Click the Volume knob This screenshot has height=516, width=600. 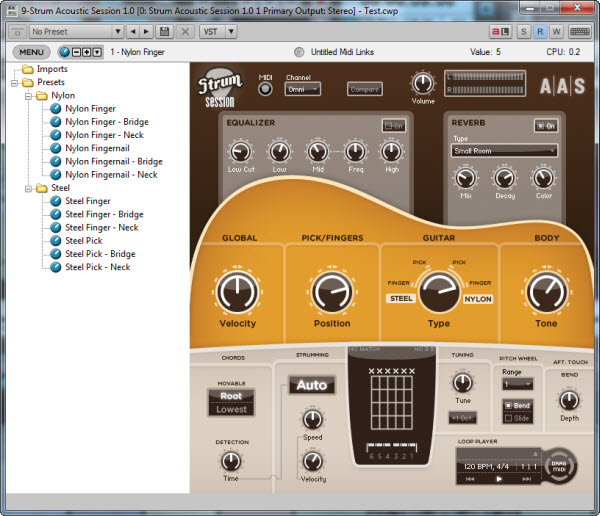423,83
